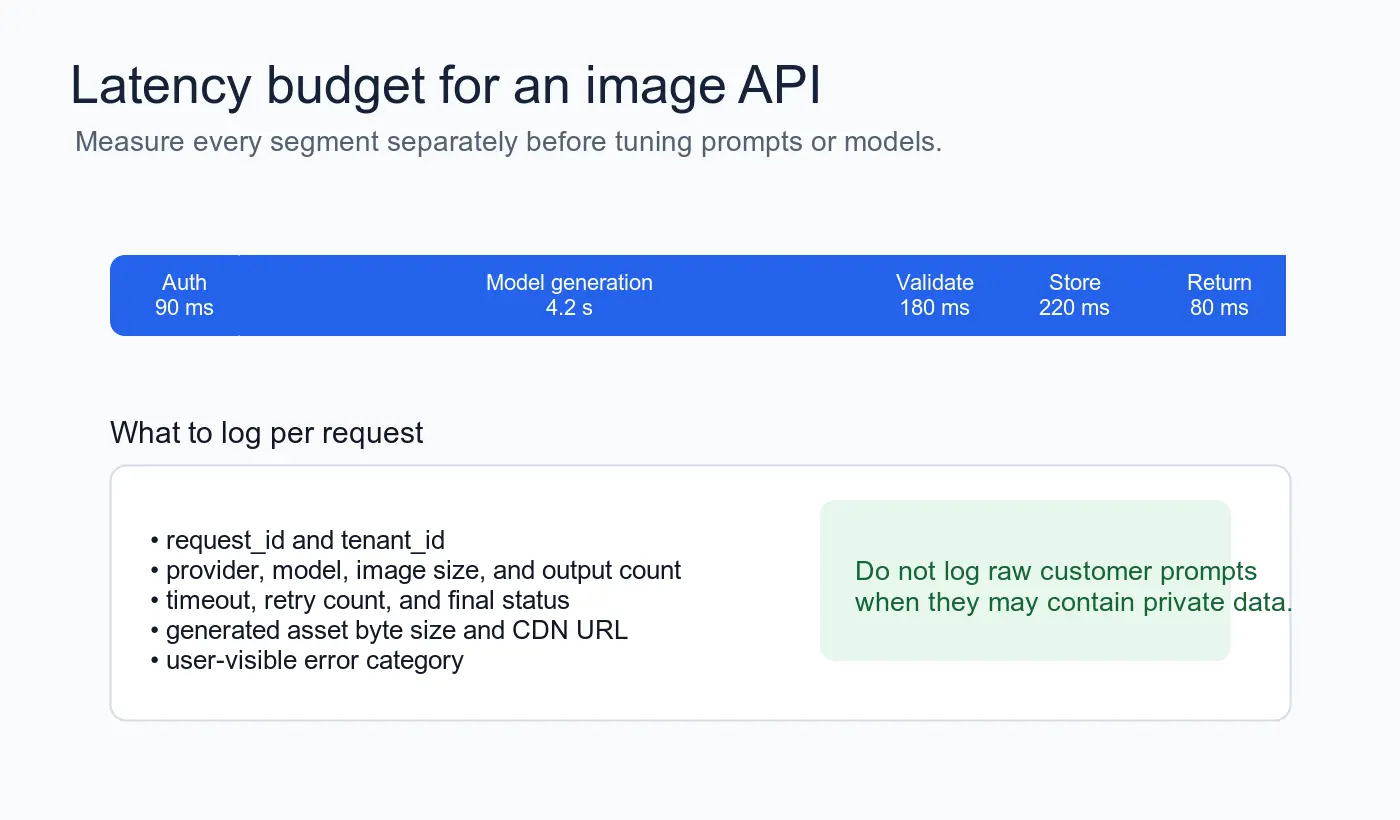This screenshot has width=1400, height=820.
Task: Click the 'What to log per request' heading
Action: (267, 433)
